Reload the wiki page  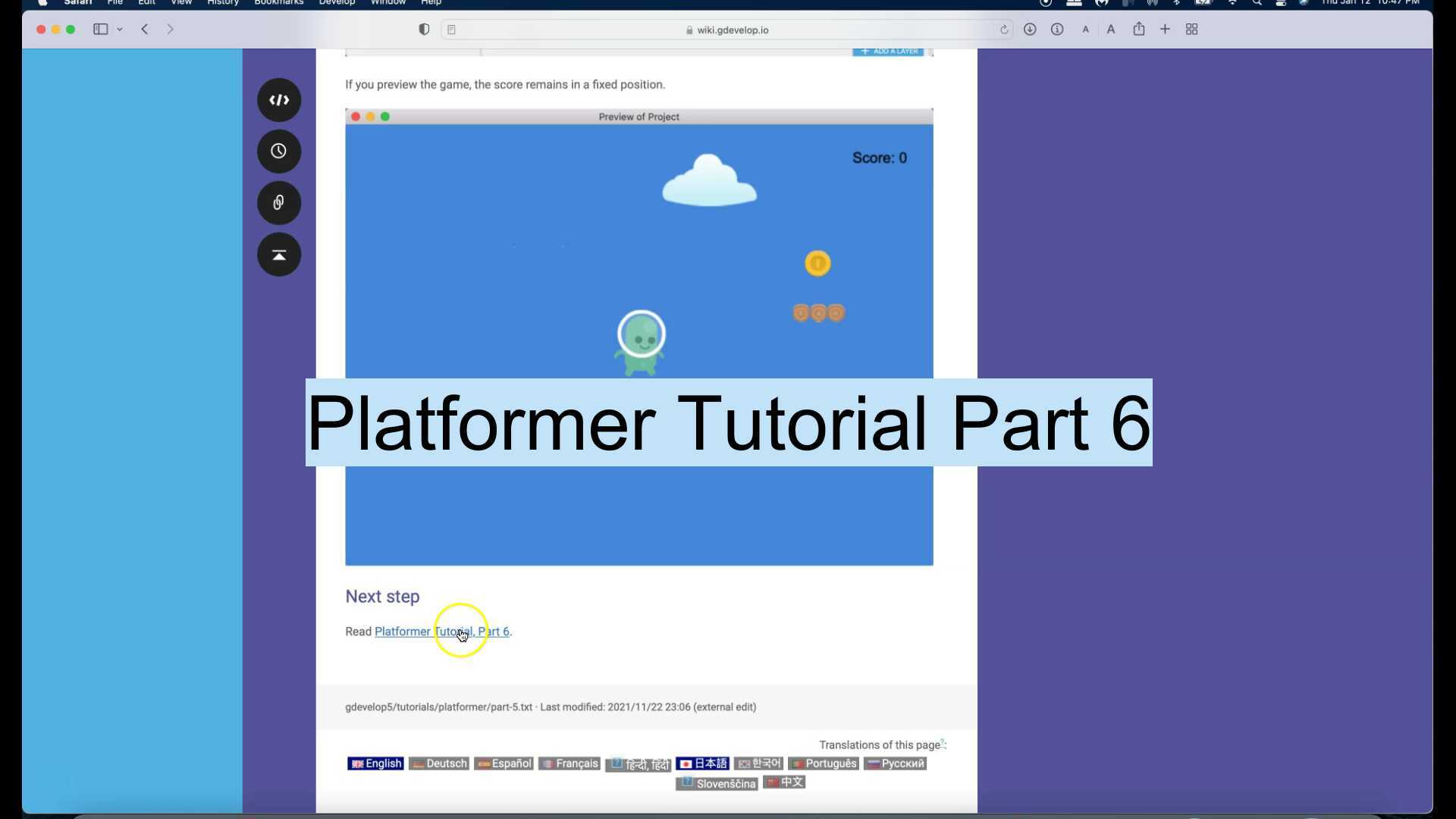[x=1005, y=30]
